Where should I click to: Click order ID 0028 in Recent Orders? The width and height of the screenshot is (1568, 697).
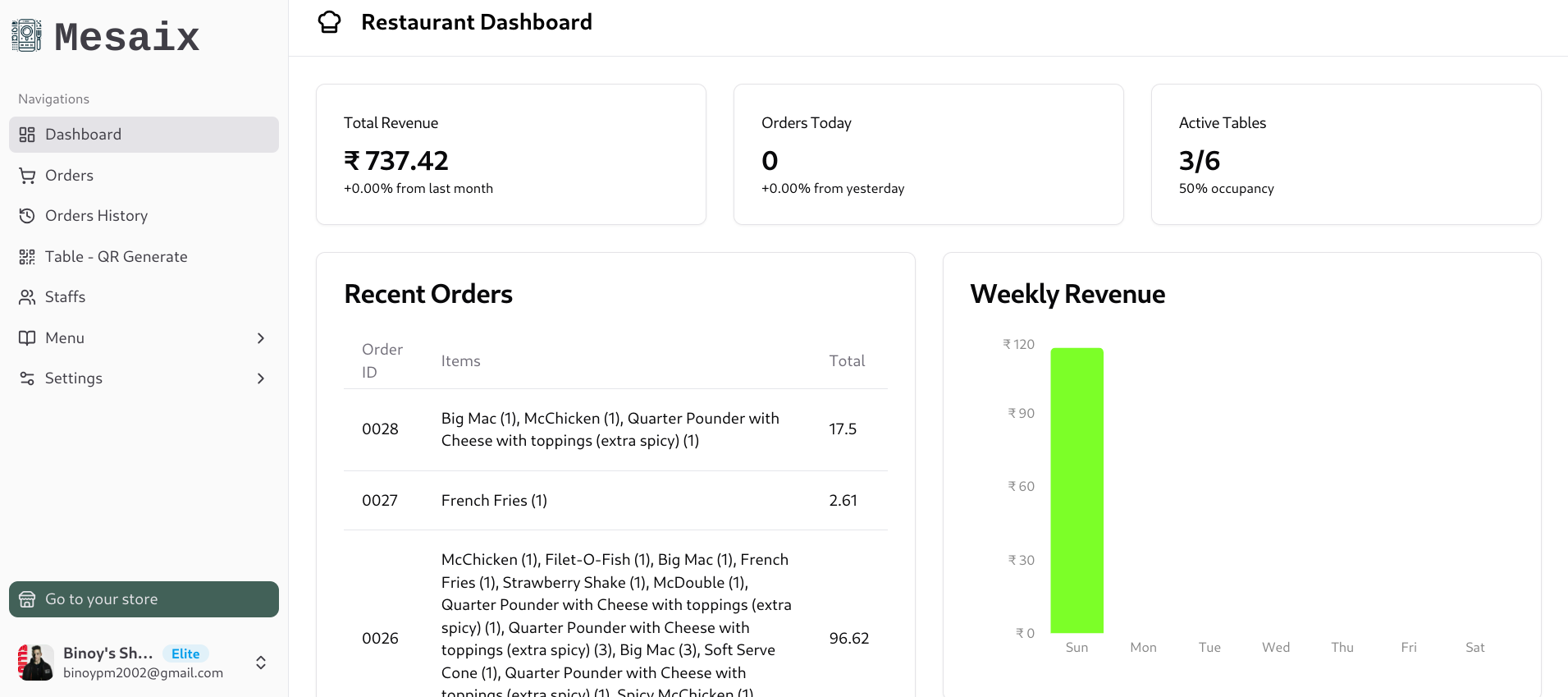pos(380,429)
